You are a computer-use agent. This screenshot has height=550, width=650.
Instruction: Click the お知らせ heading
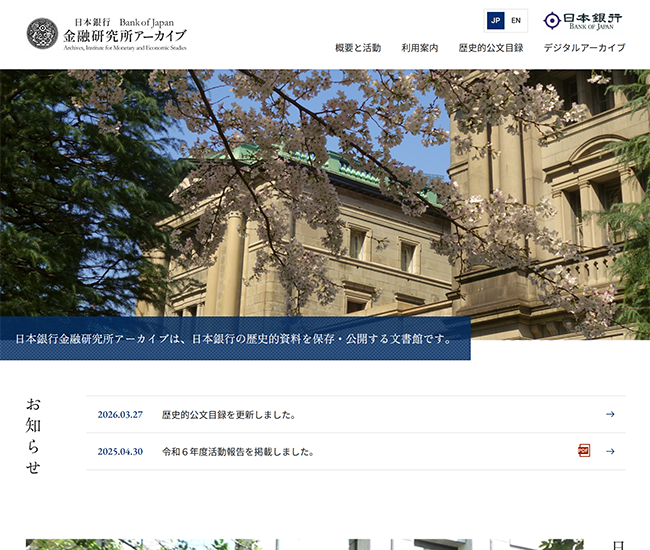[x=33, y=436]
